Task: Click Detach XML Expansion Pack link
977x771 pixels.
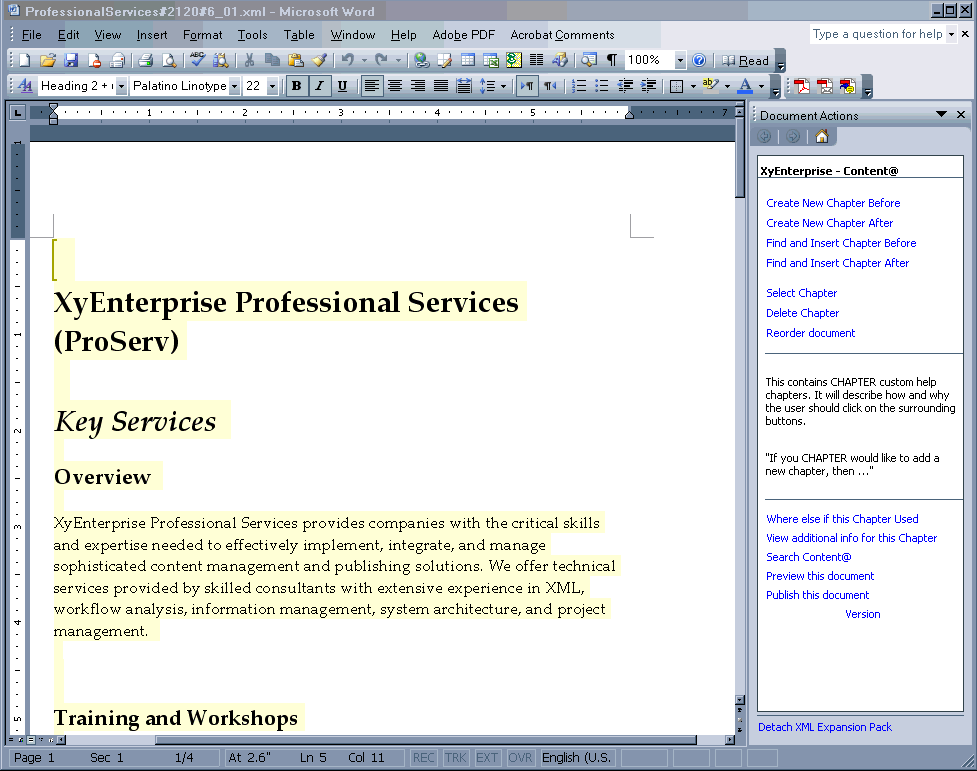Action: point(825,727)
